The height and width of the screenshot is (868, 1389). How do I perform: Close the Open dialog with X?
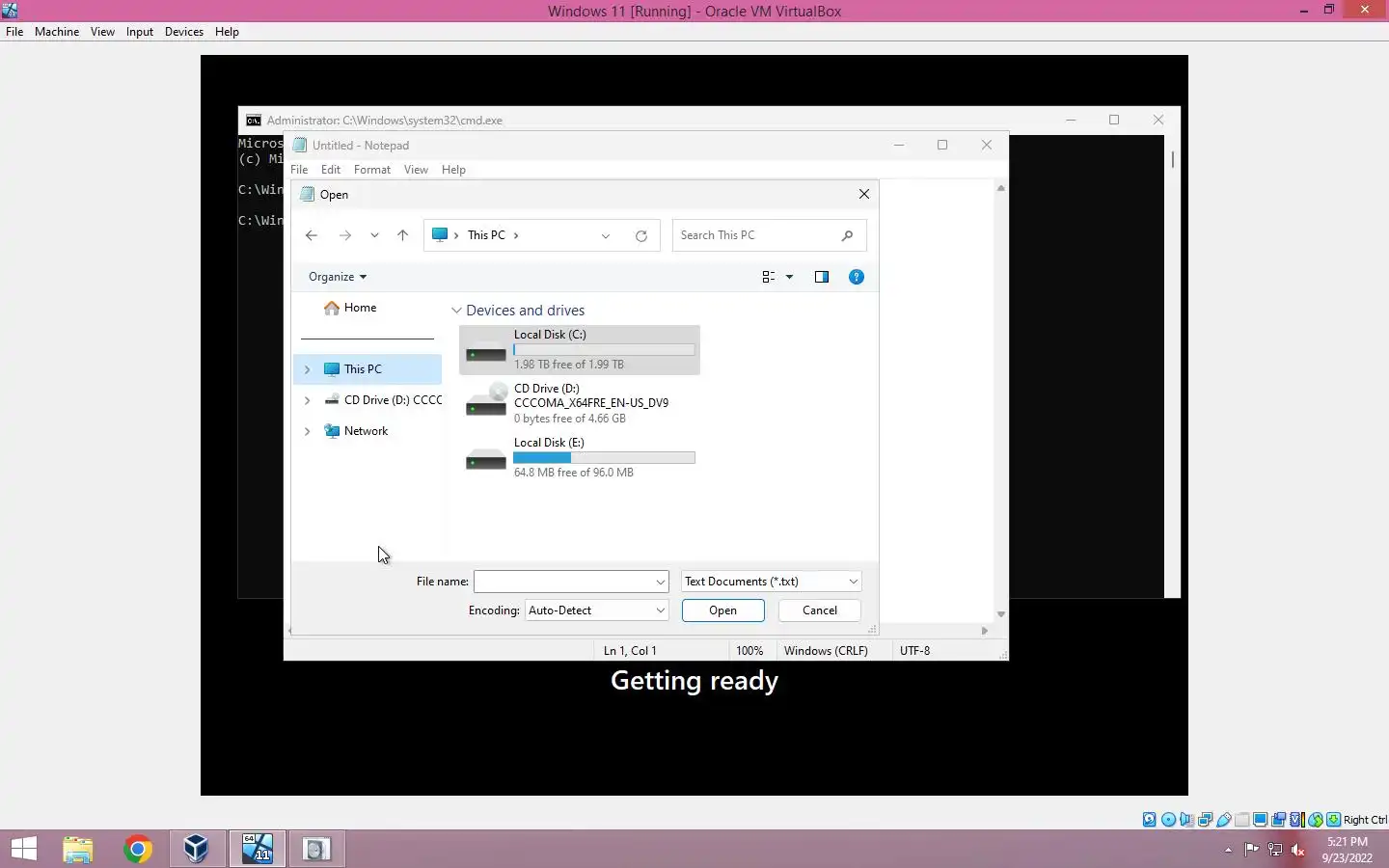click(x=864, y=194)
